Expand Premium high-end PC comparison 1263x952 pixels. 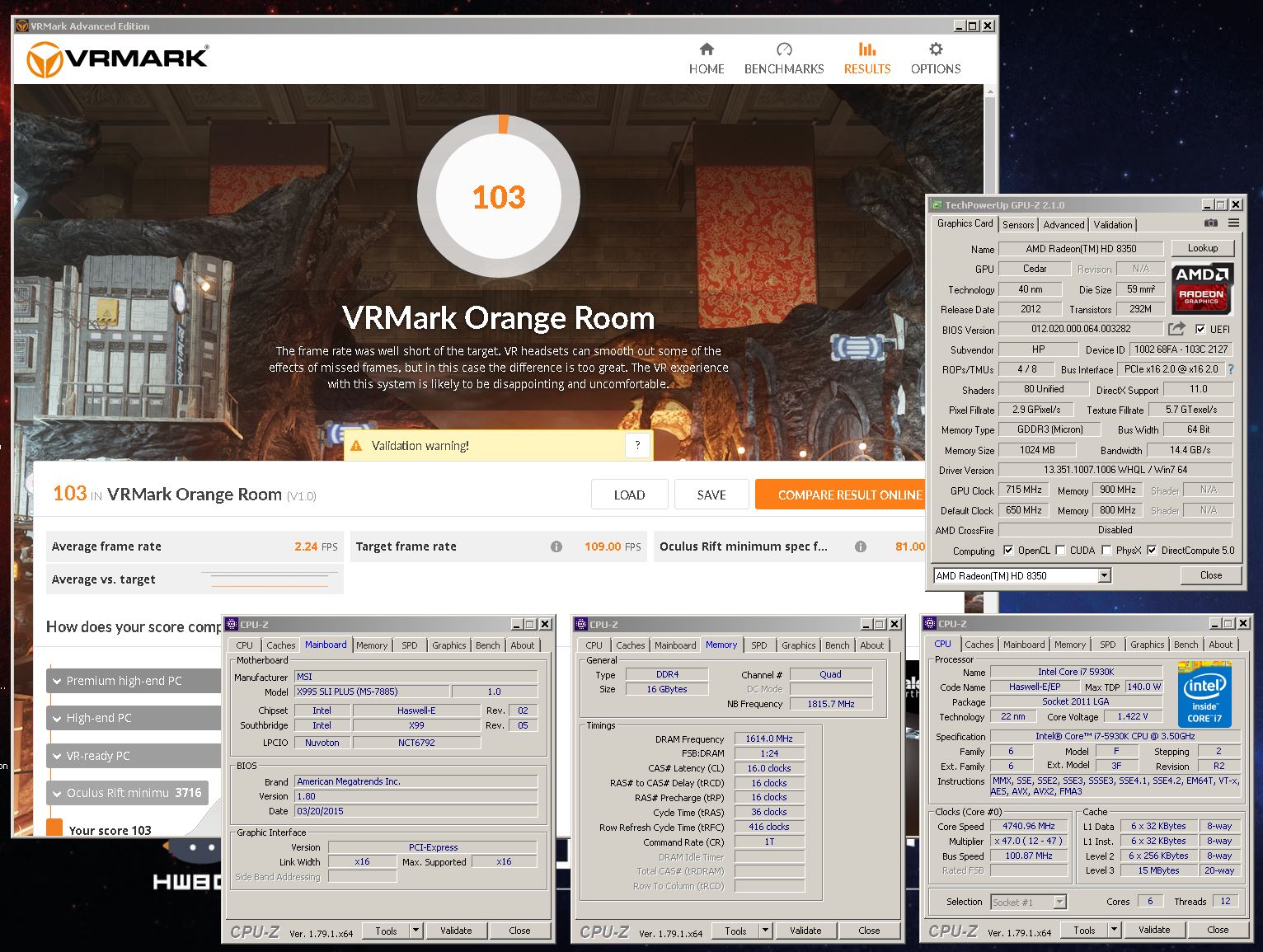[x=134, y=681]
